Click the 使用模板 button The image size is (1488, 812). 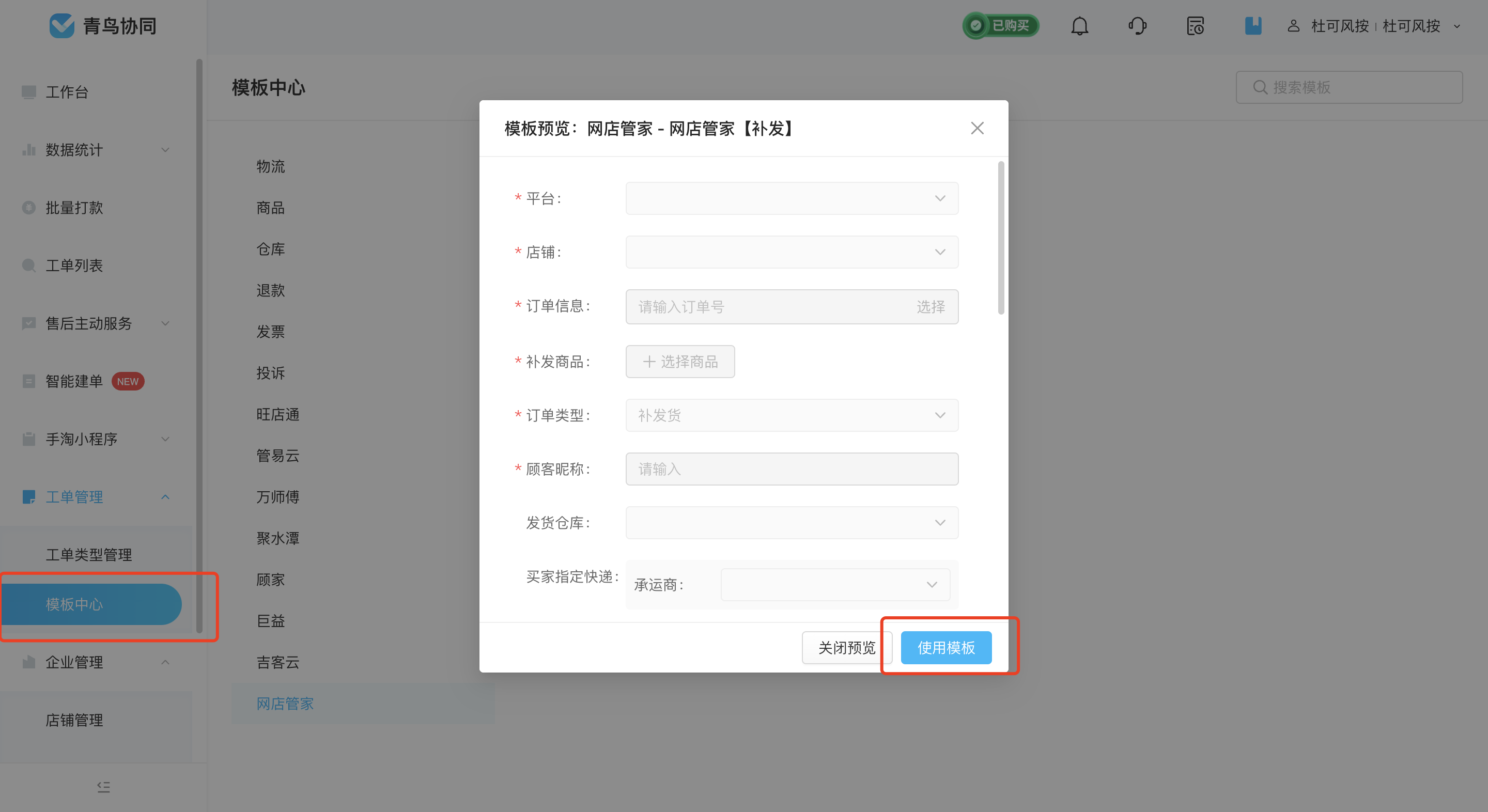(946, 647)
